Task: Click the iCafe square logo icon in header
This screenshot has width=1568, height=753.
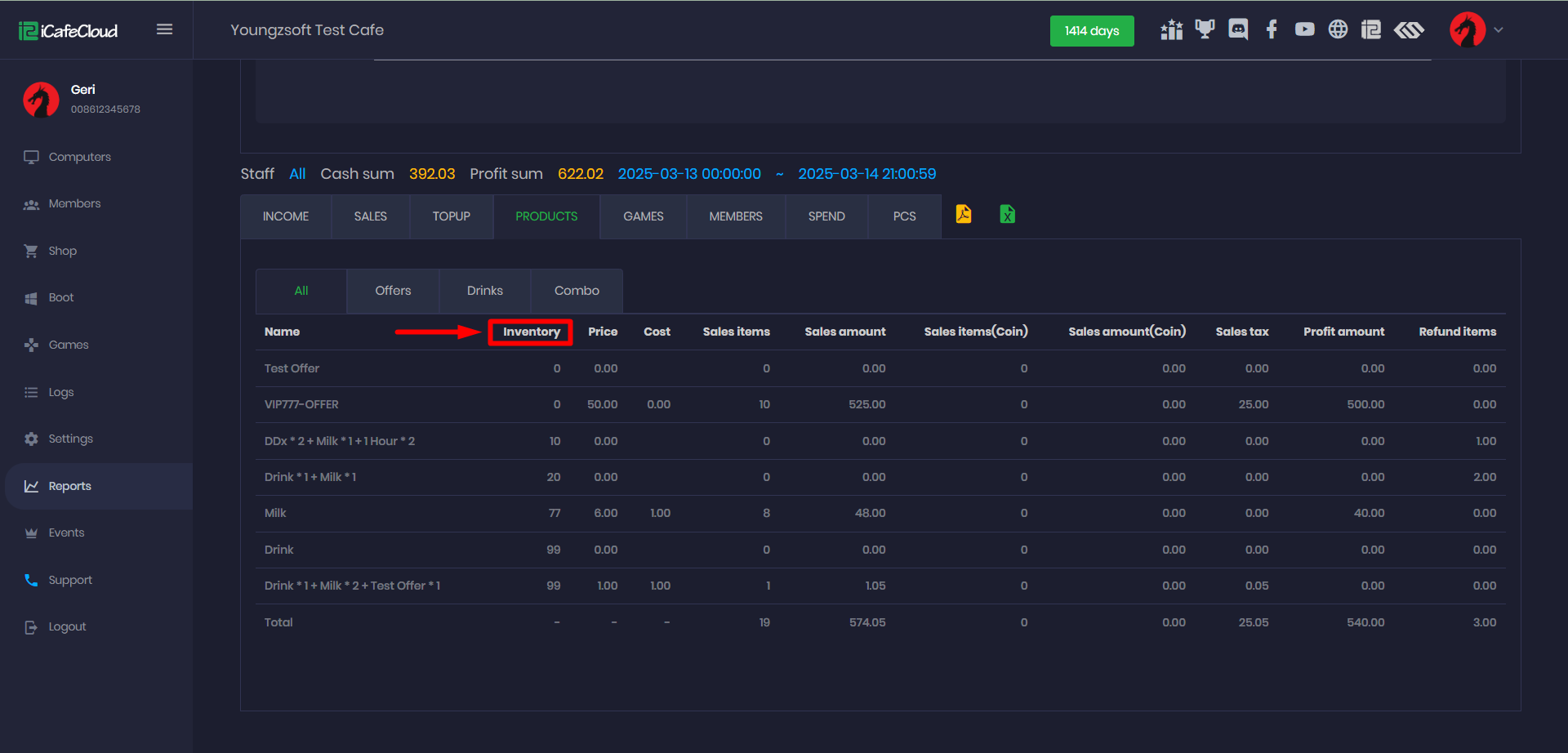Action: (1371, 30)
